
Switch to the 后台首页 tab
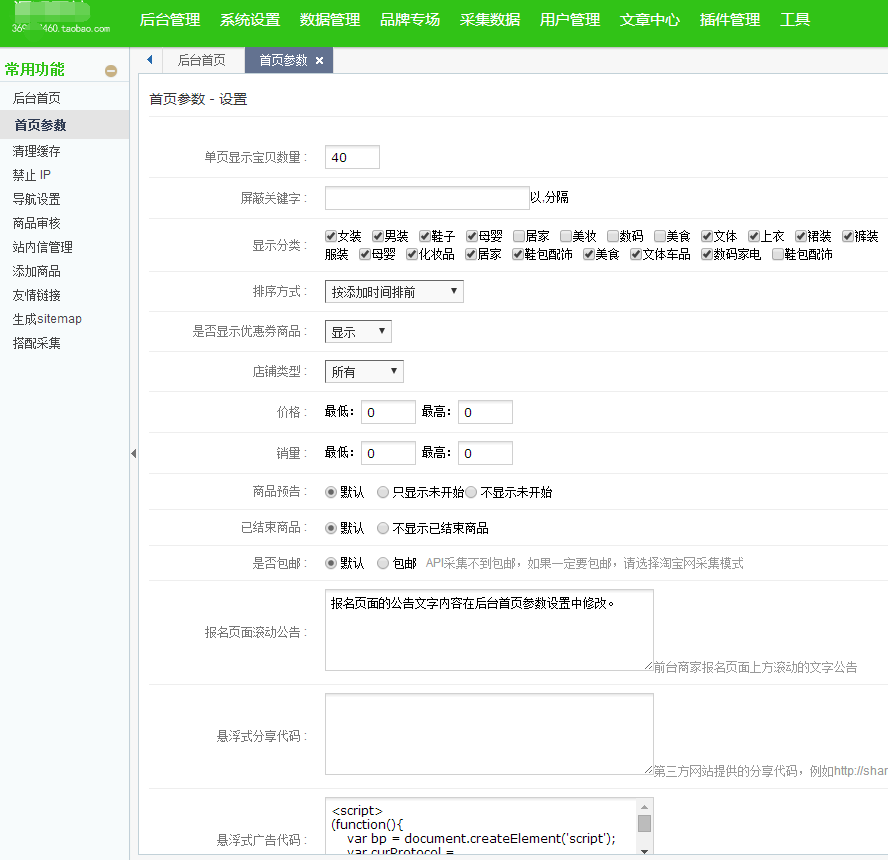pyautogui.click(x=203, y=59)
